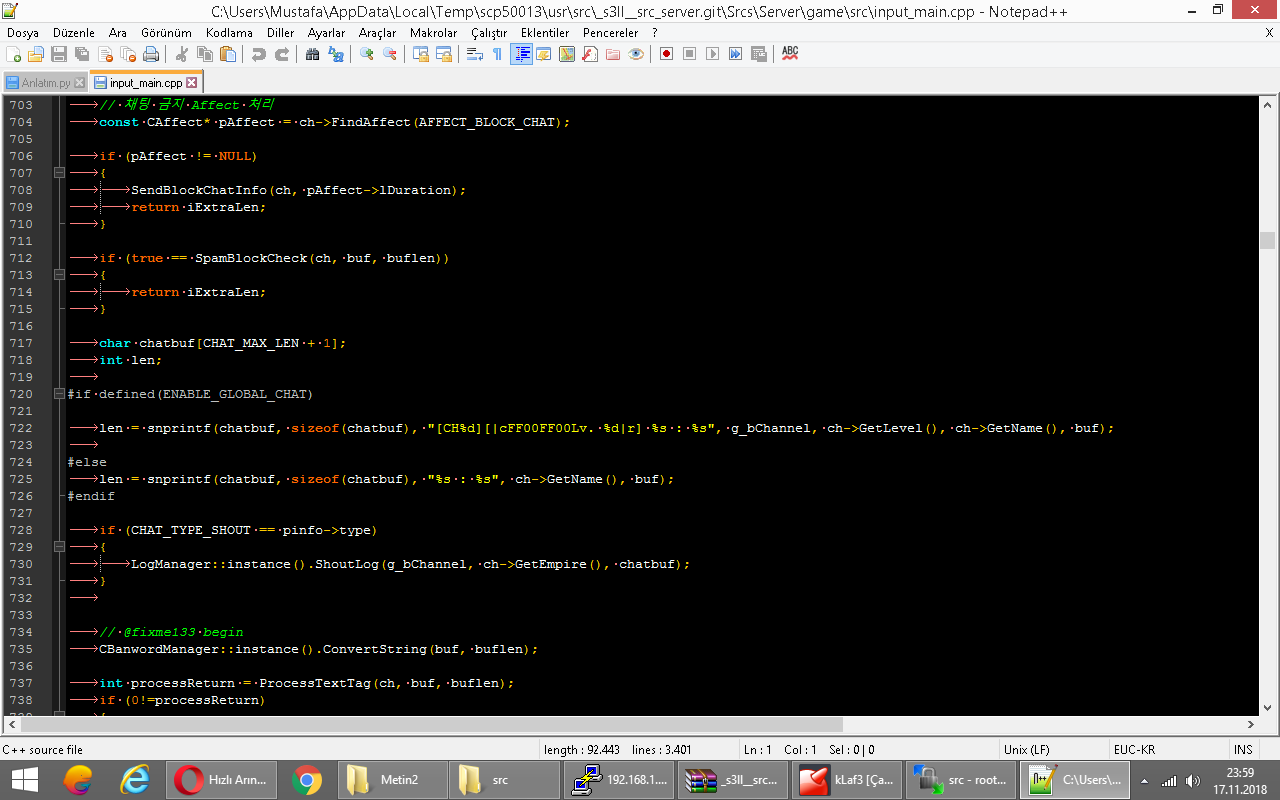Click the Copy toolbar icon
Viewport: 1280px width, 800px height.
205,54
